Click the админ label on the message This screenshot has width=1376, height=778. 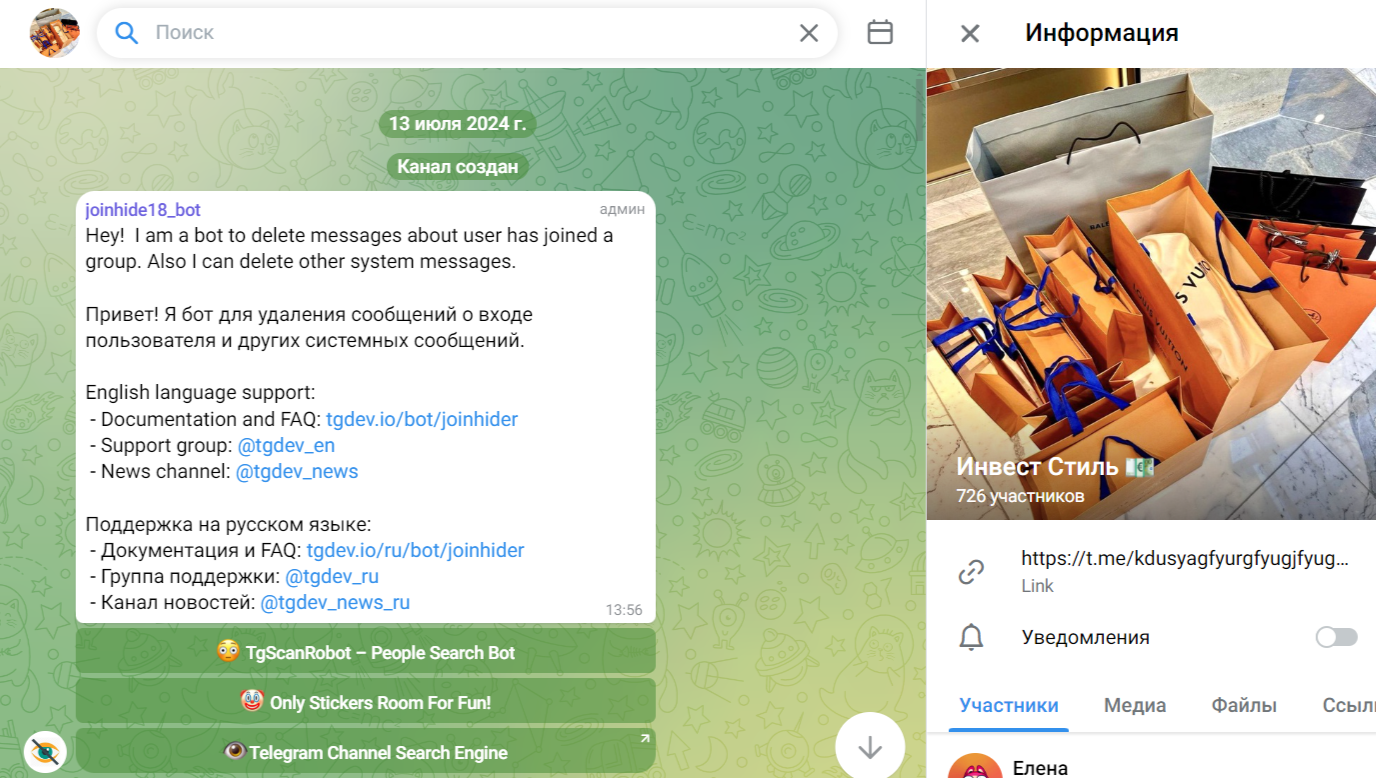point(622,210)
